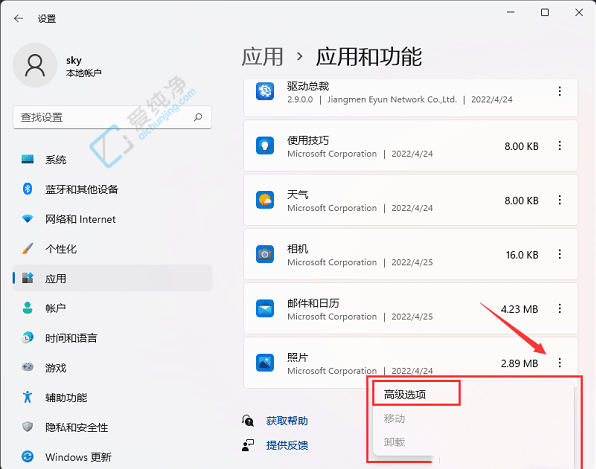Open 系统 settings category
Screen dimensions: 596x469
112,159
